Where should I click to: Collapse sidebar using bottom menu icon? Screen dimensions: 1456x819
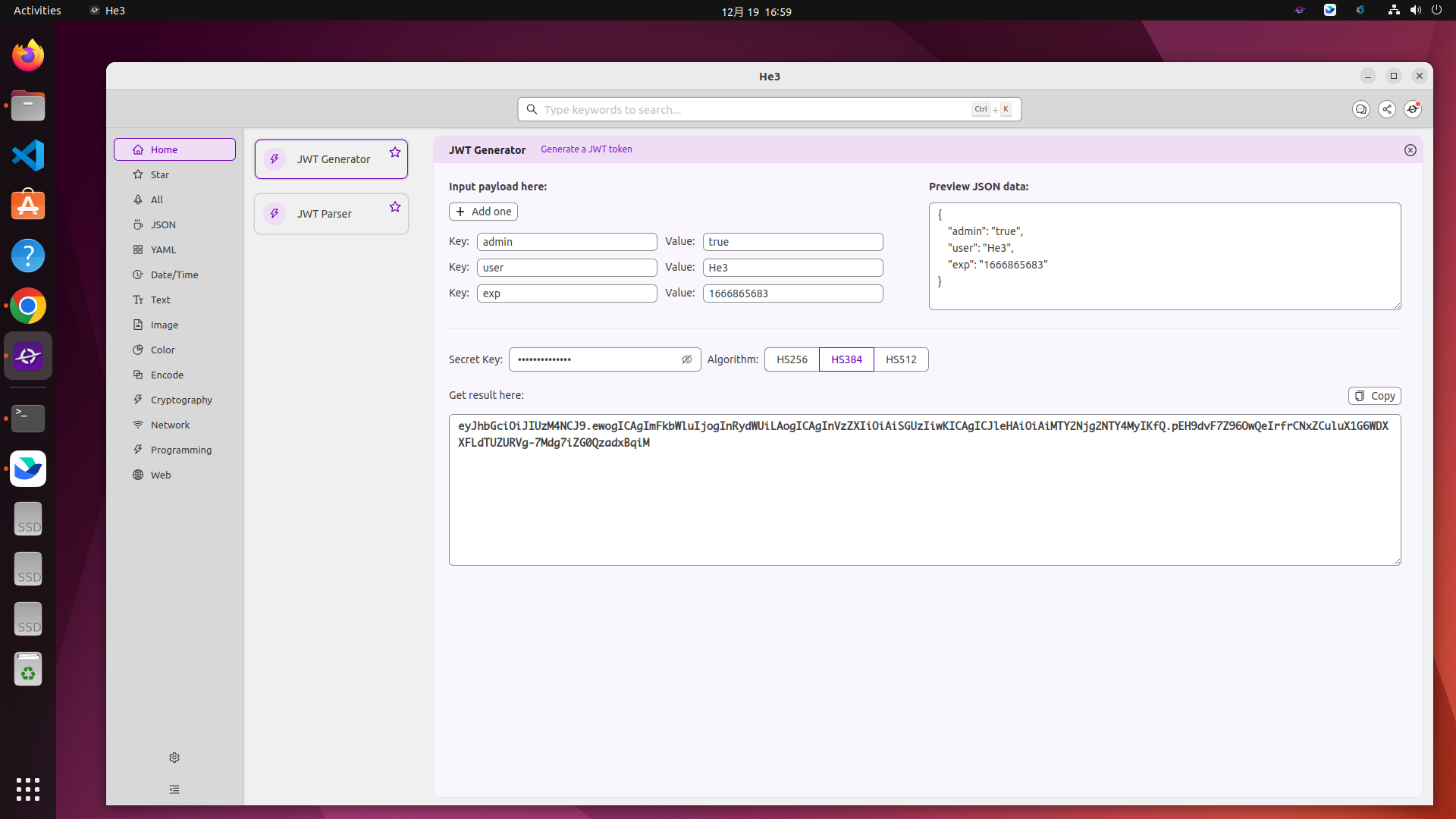coord(174,789)
